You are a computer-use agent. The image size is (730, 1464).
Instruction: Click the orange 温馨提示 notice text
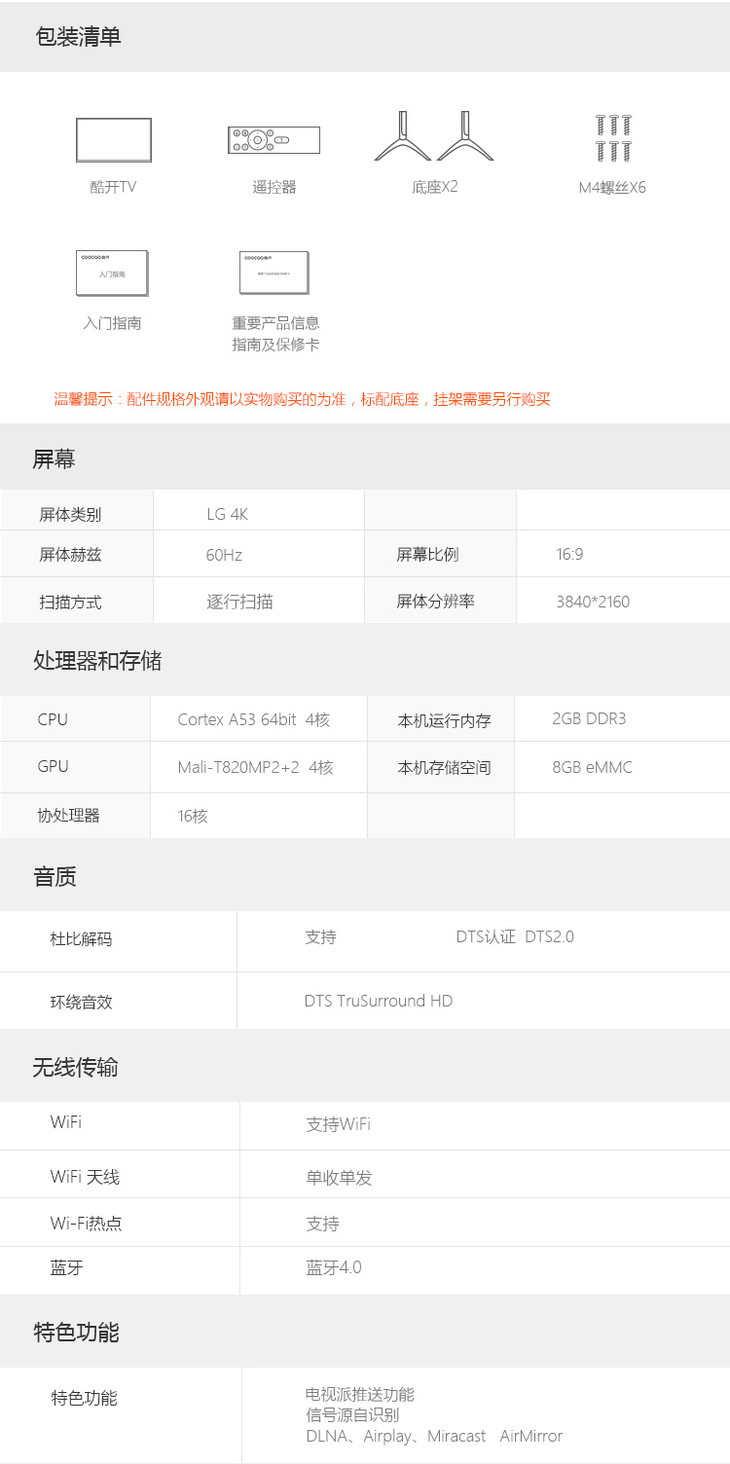tap(302, 399)
